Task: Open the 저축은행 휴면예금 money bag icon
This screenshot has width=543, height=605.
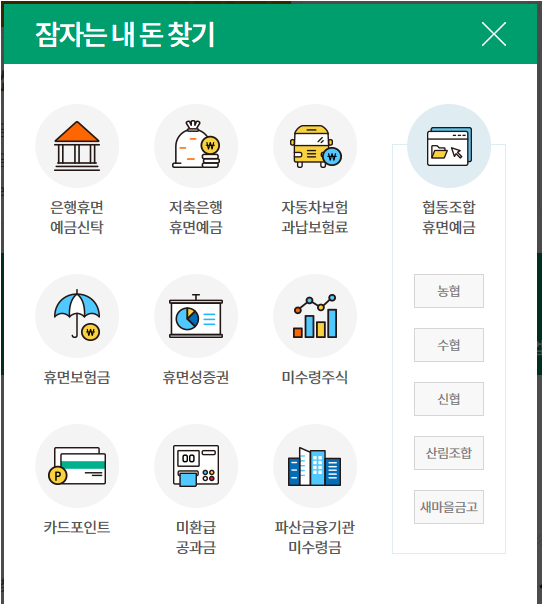Action: (196, 146)
